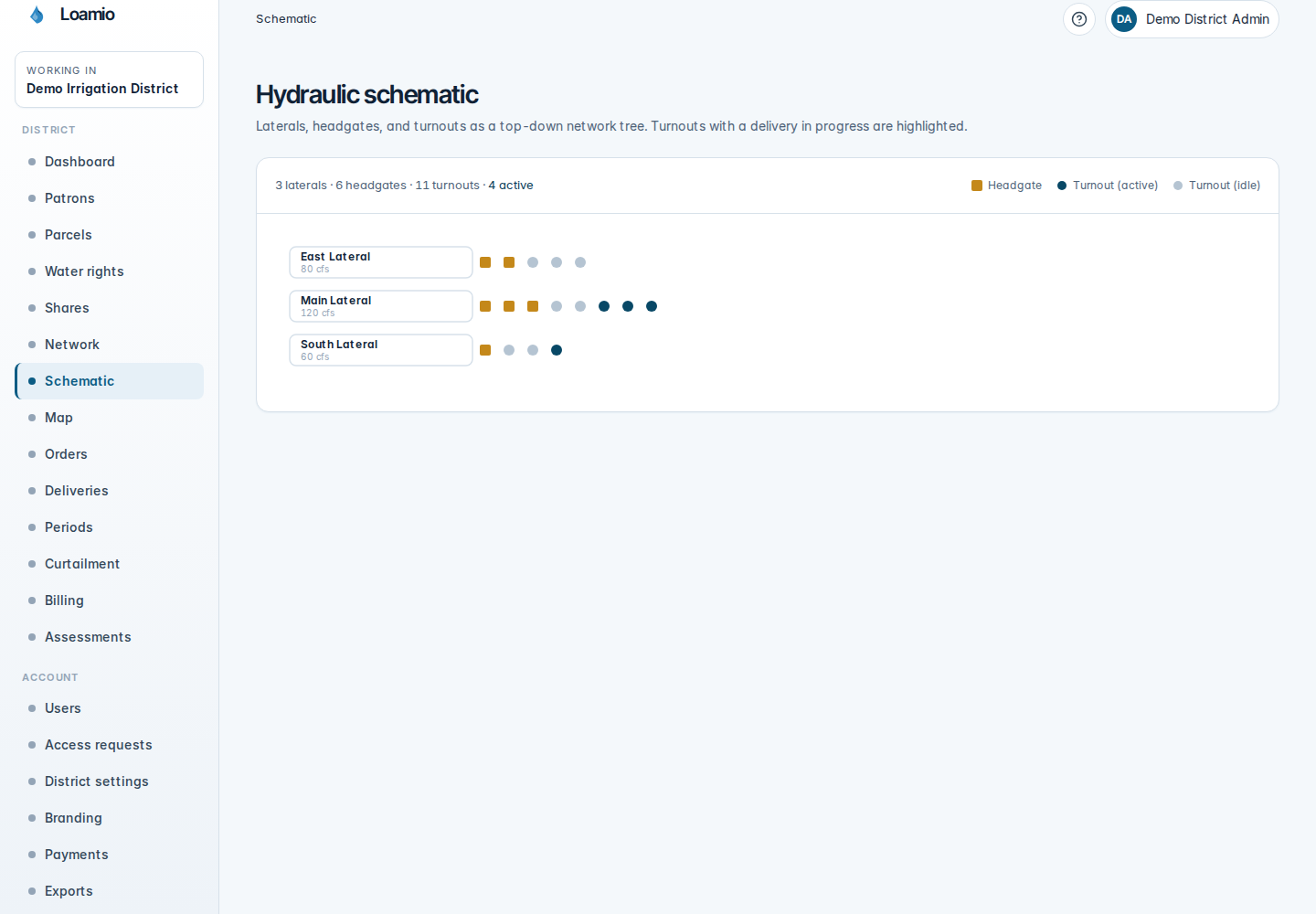This screenshot has width=1316, height=914.
Task: Select the Main Lateral node box
Action: pos(381,306)
